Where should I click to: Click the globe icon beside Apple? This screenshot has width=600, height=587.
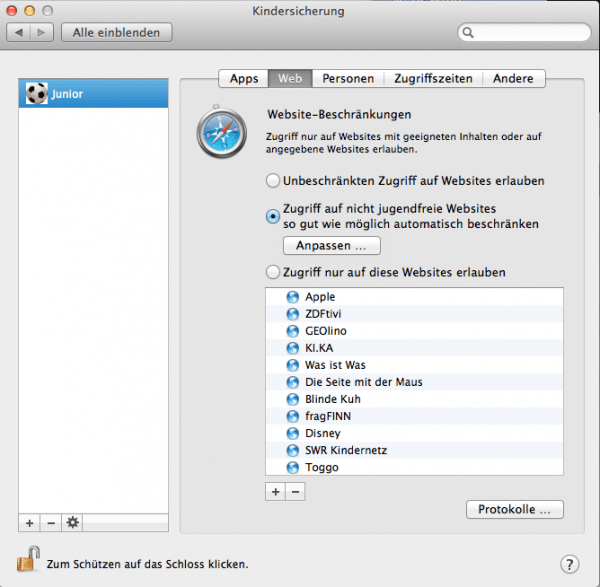point(293,297)
